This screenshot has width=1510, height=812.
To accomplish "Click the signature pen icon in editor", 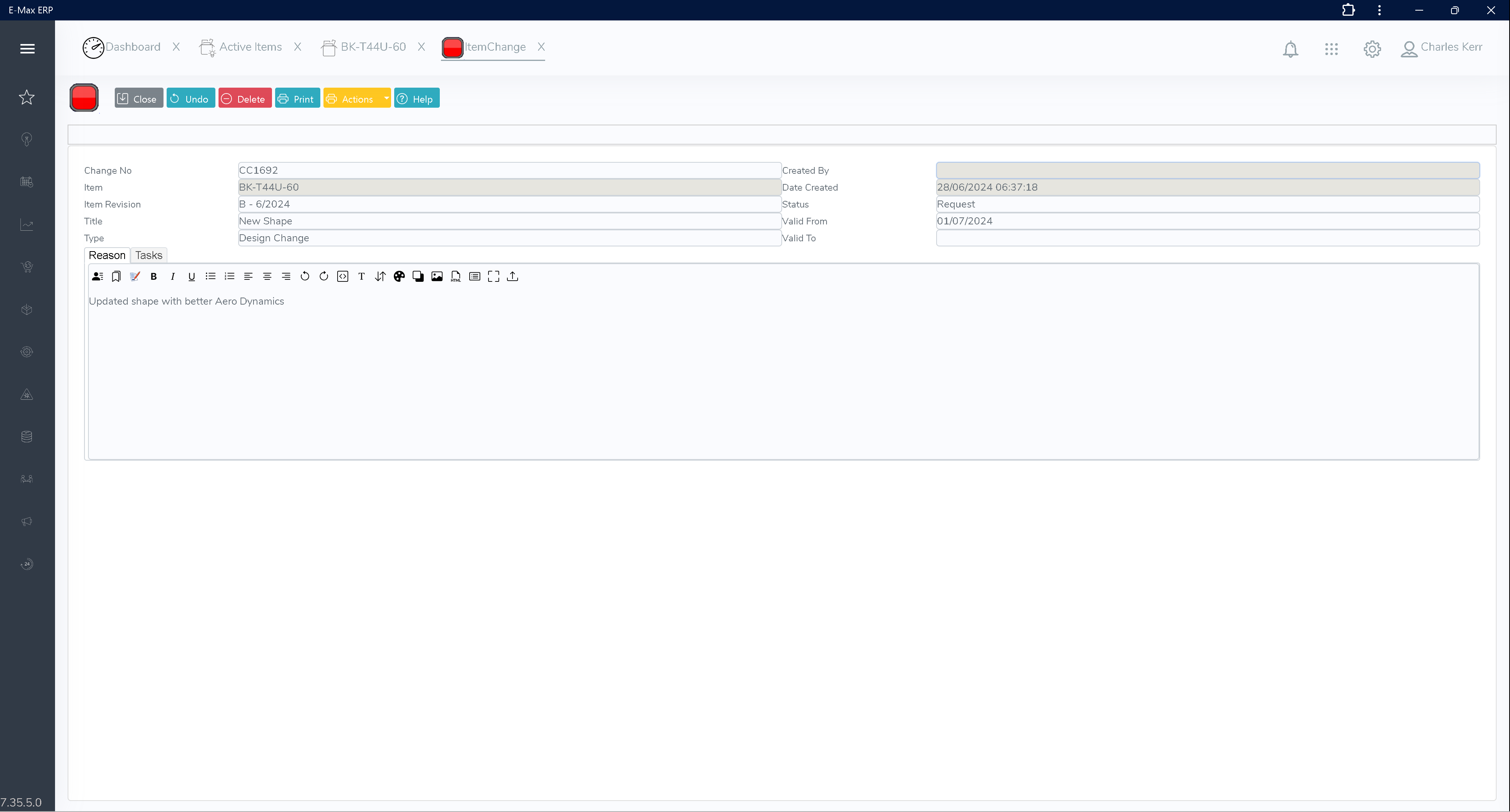I will pos(135,277).
